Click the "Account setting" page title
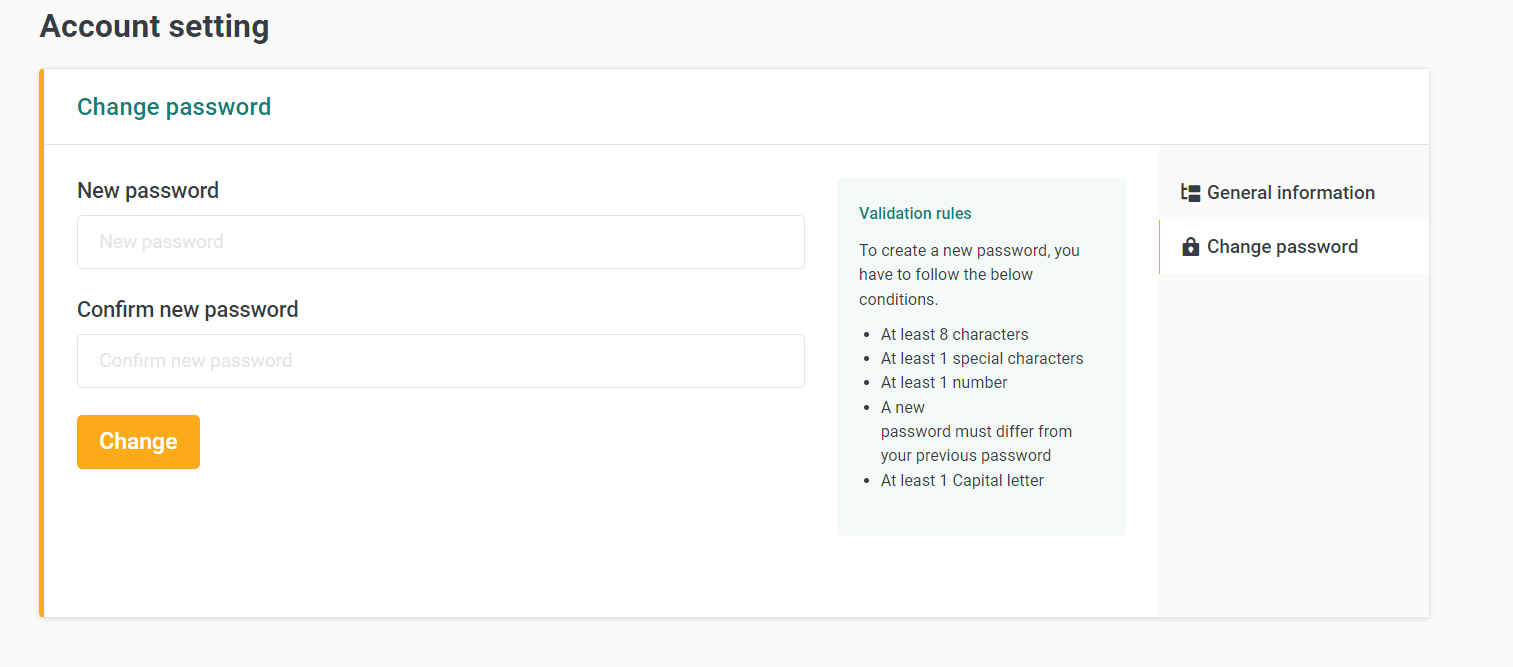Viewport: 1513px width, 667px height. coord(154,27)
